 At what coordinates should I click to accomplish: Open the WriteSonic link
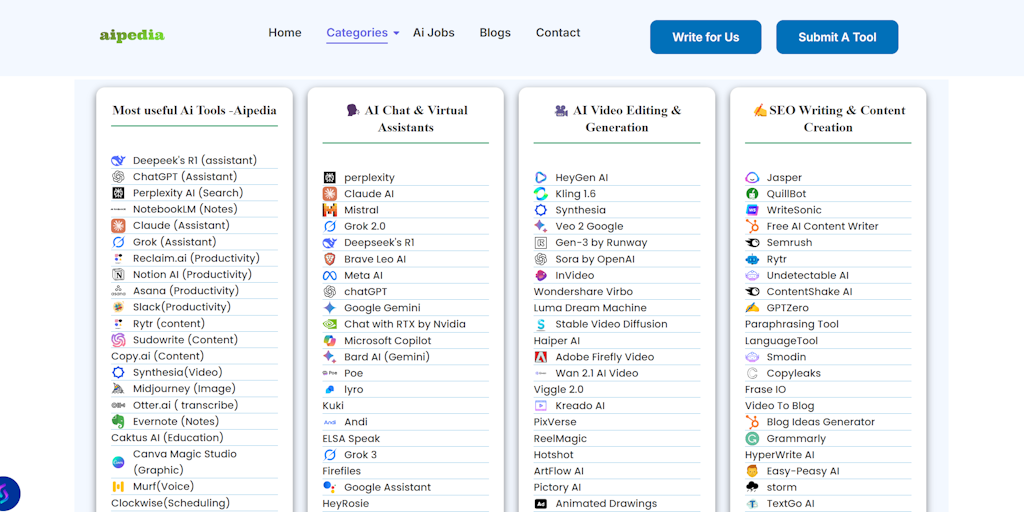pos(794,210)
